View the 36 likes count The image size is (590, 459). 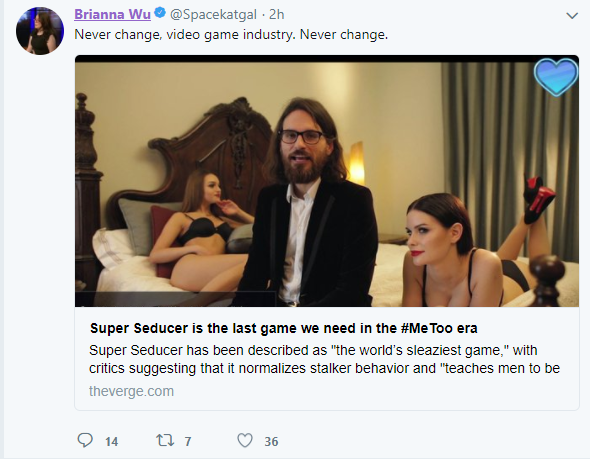(271, 441)
